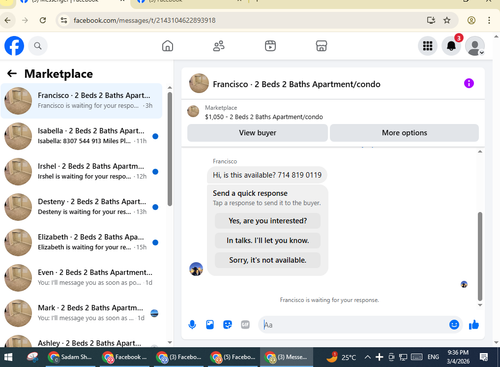Click the conversation list scrollbar
This screenshot has width=500, height=367.
click(x=170, y=149)
